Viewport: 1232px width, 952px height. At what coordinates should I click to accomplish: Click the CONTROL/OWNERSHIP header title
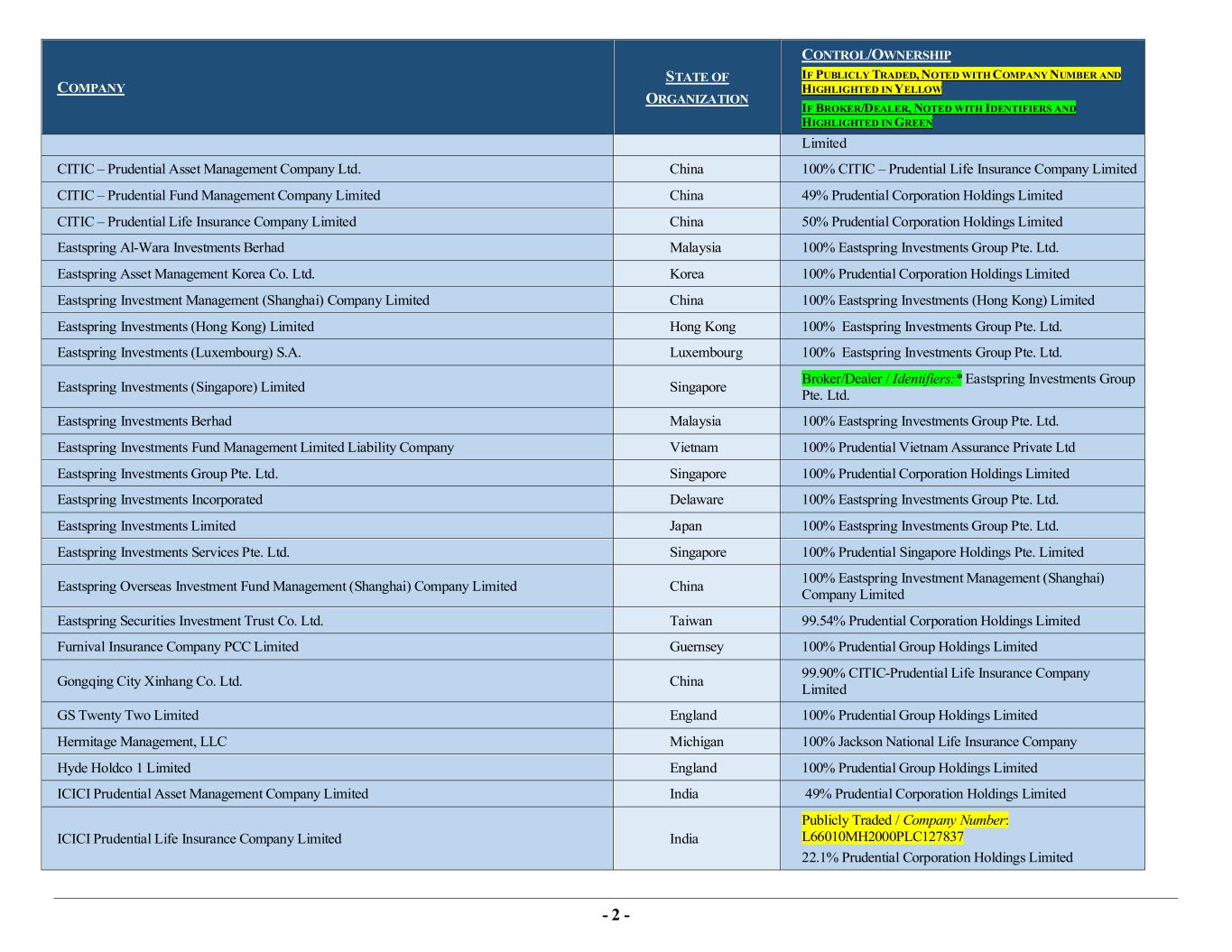(x=875, y=54)
